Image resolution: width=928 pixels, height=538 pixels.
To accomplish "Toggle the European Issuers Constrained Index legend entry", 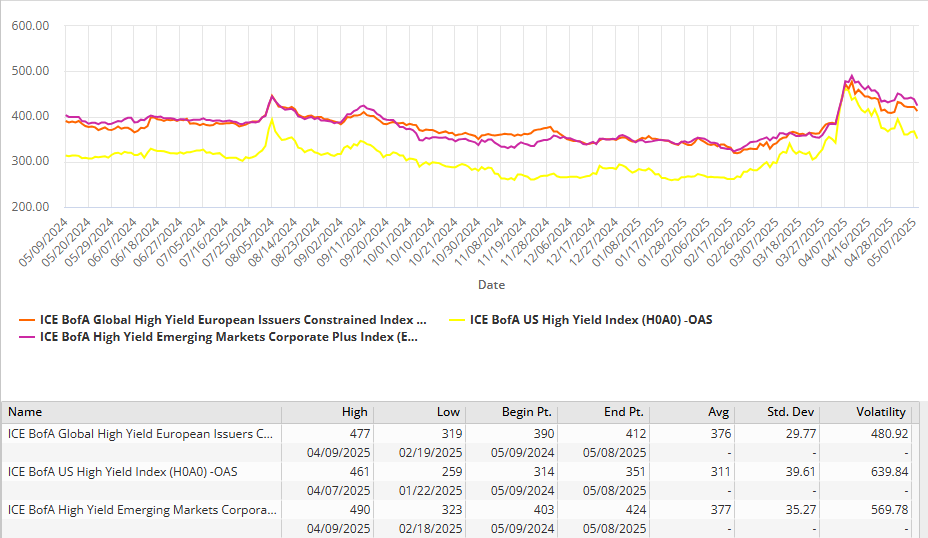I will (x=223, y=320).
